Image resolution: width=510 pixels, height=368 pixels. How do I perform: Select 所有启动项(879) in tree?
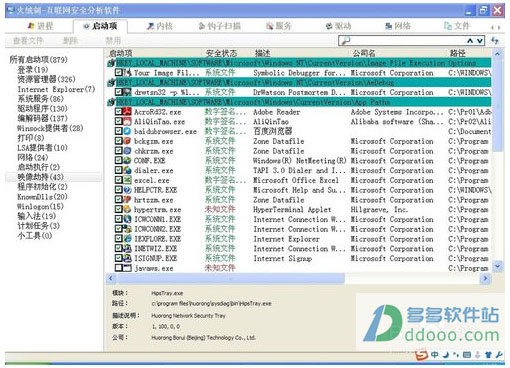[38, 60]
